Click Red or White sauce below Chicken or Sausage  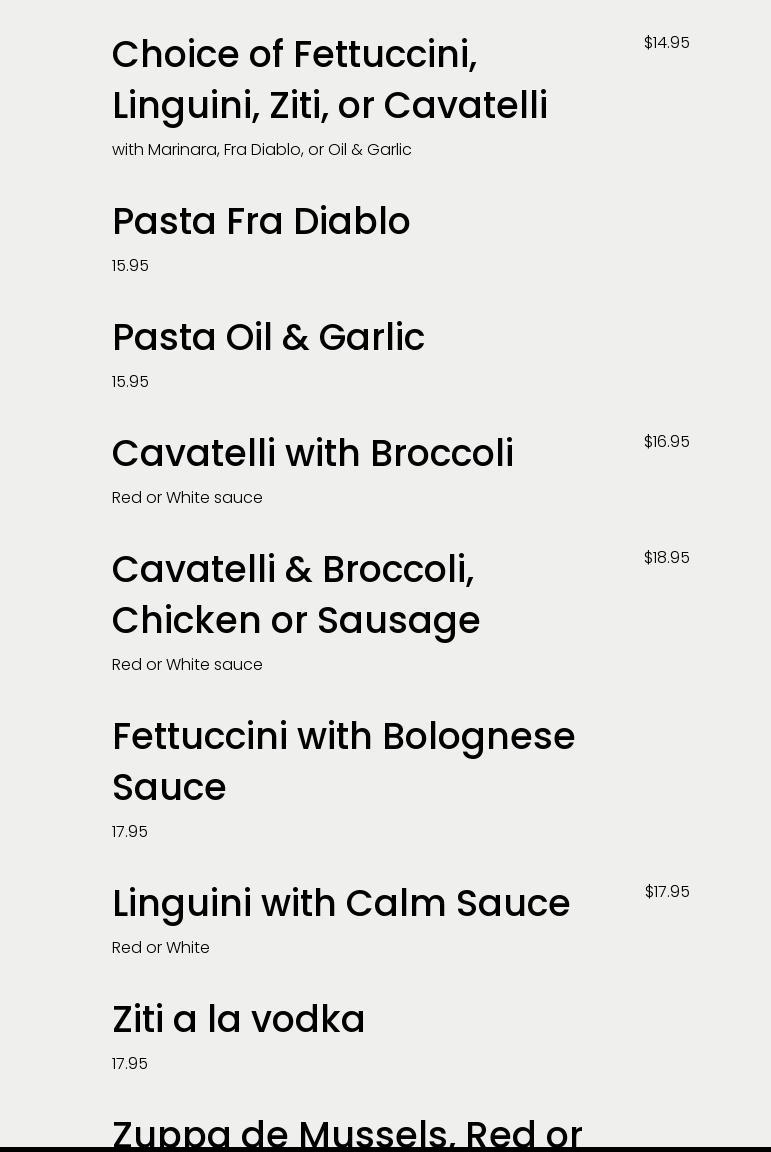coord(187,665)
